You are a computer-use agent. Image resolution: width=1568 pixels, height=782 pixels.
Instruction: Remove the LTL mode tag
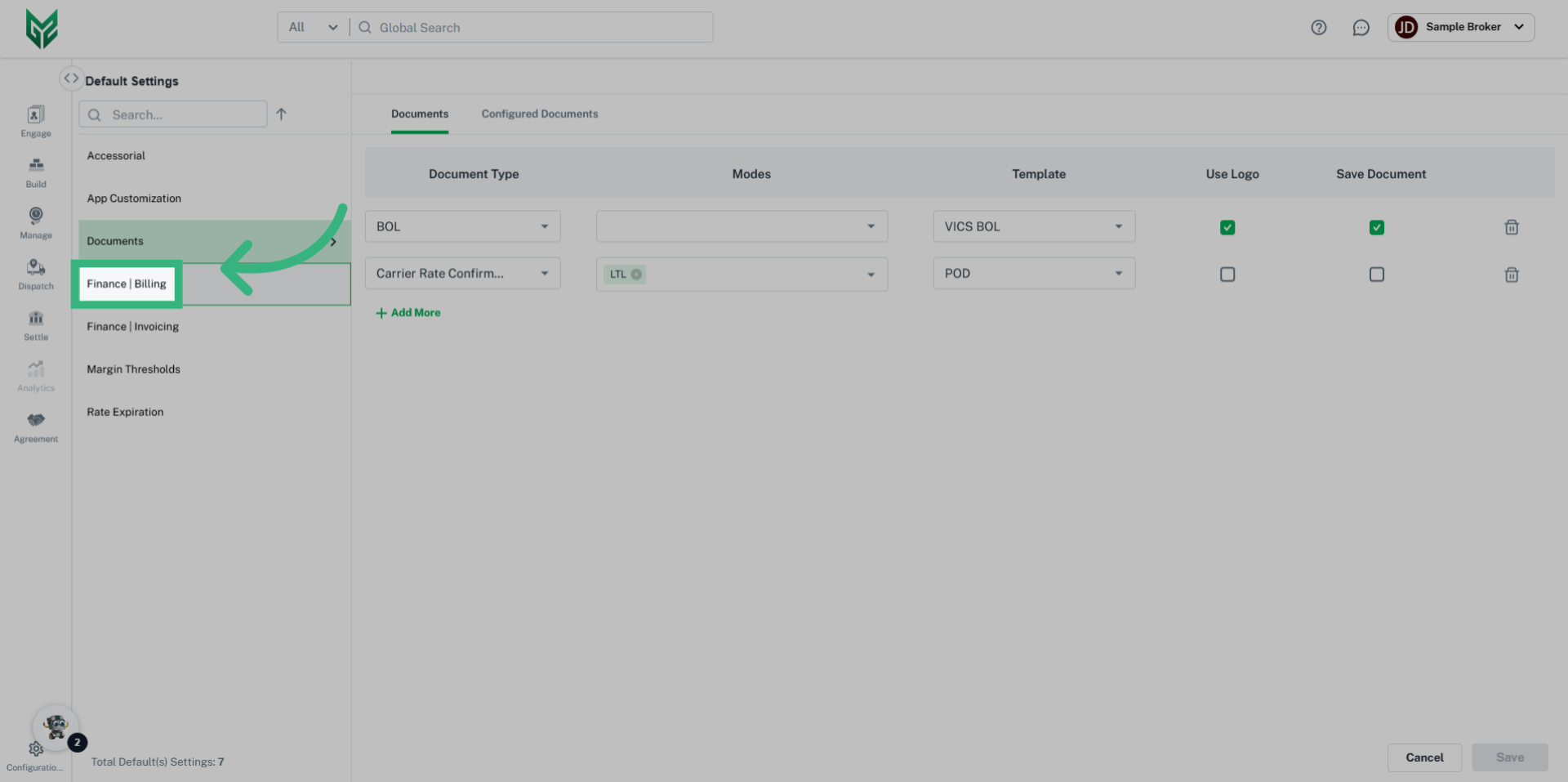click(638, 274)
